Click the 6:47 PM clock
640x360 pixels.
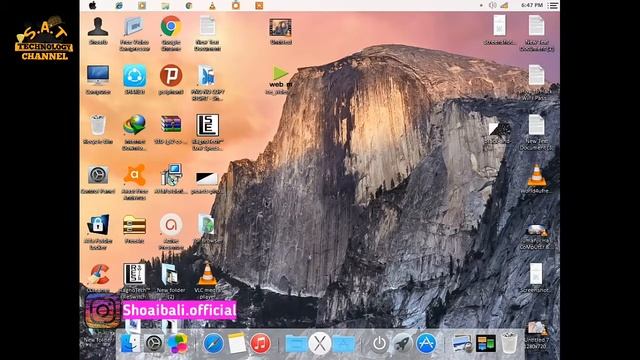(532, 5)
